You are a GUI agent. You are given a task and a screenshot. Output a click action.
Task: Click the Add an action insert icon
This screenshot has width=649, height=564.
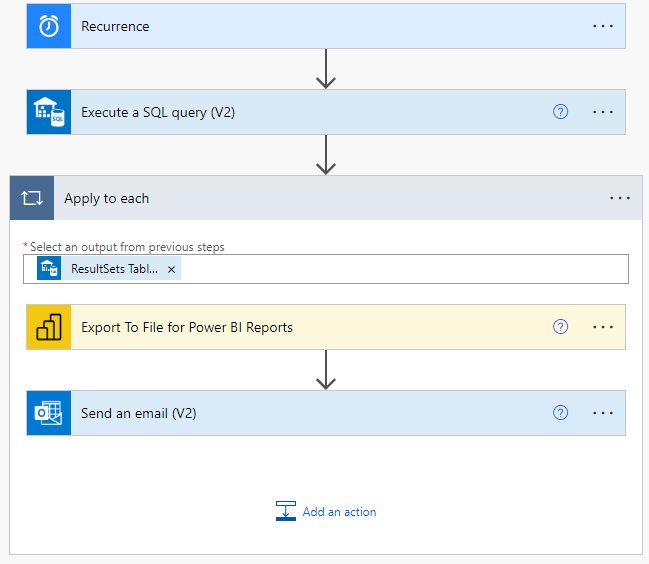pyautogui.click(x=286, y=511)
